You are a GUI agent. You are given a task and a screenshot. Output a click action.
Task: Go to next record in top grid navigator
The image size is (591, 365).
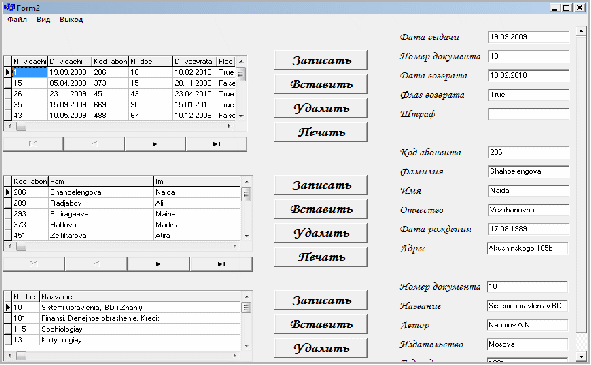tap(155, 144)
